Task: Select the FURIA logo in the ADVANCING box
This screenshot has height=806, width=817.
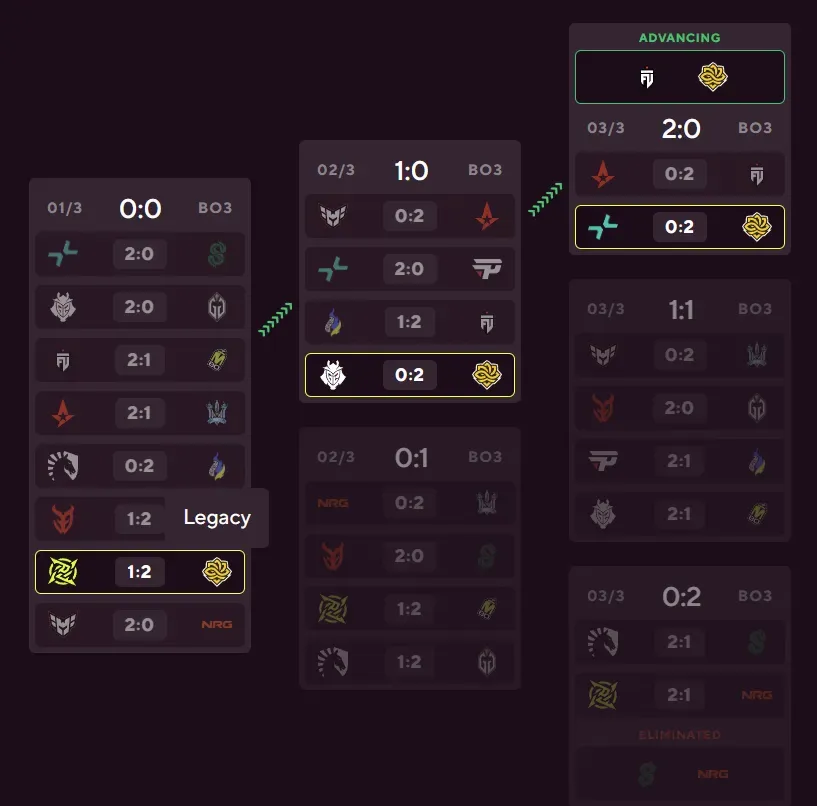Action: (646, 76)
